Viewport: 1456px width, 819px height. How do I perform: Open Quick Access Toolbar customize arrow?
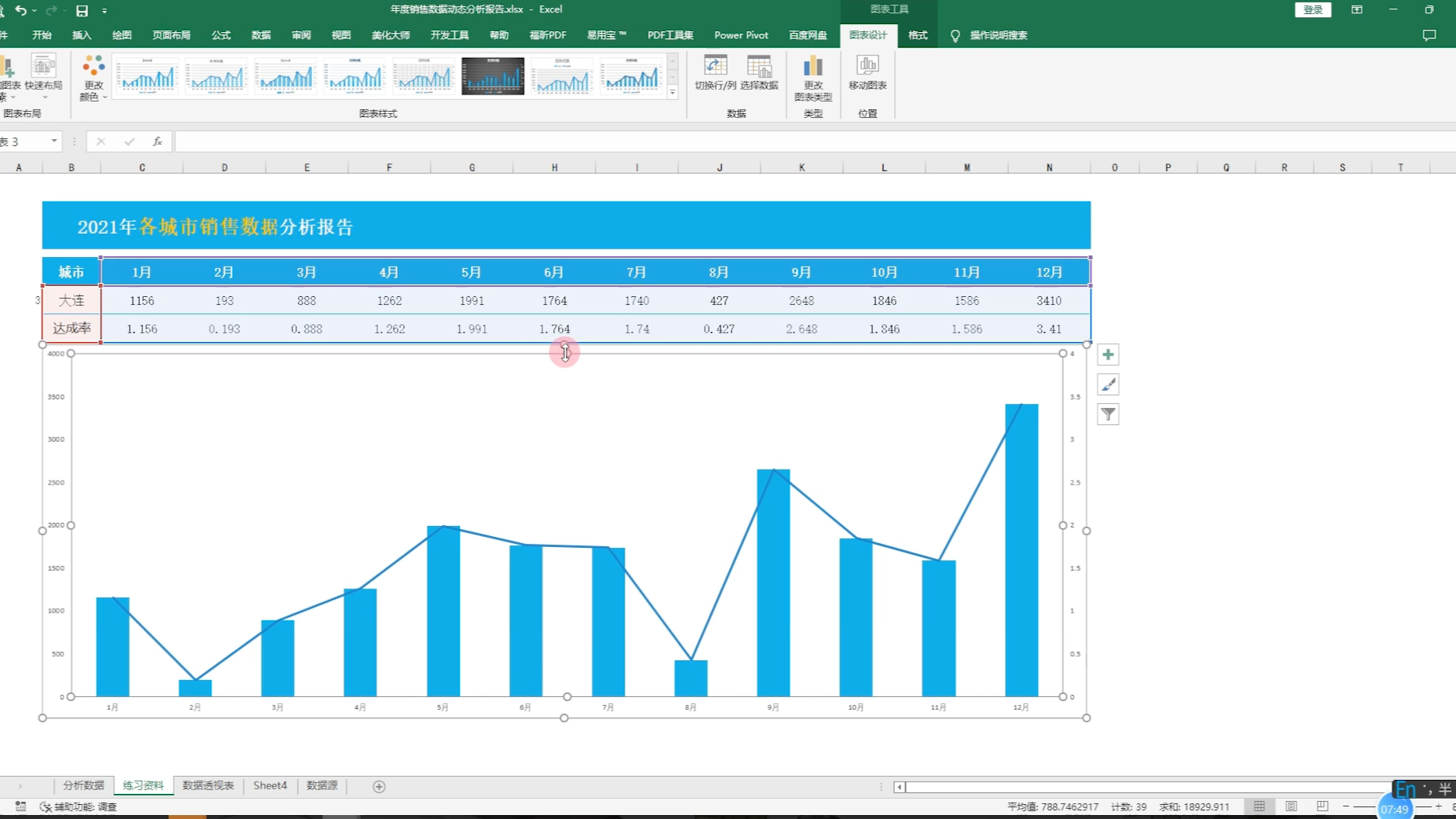105,11
